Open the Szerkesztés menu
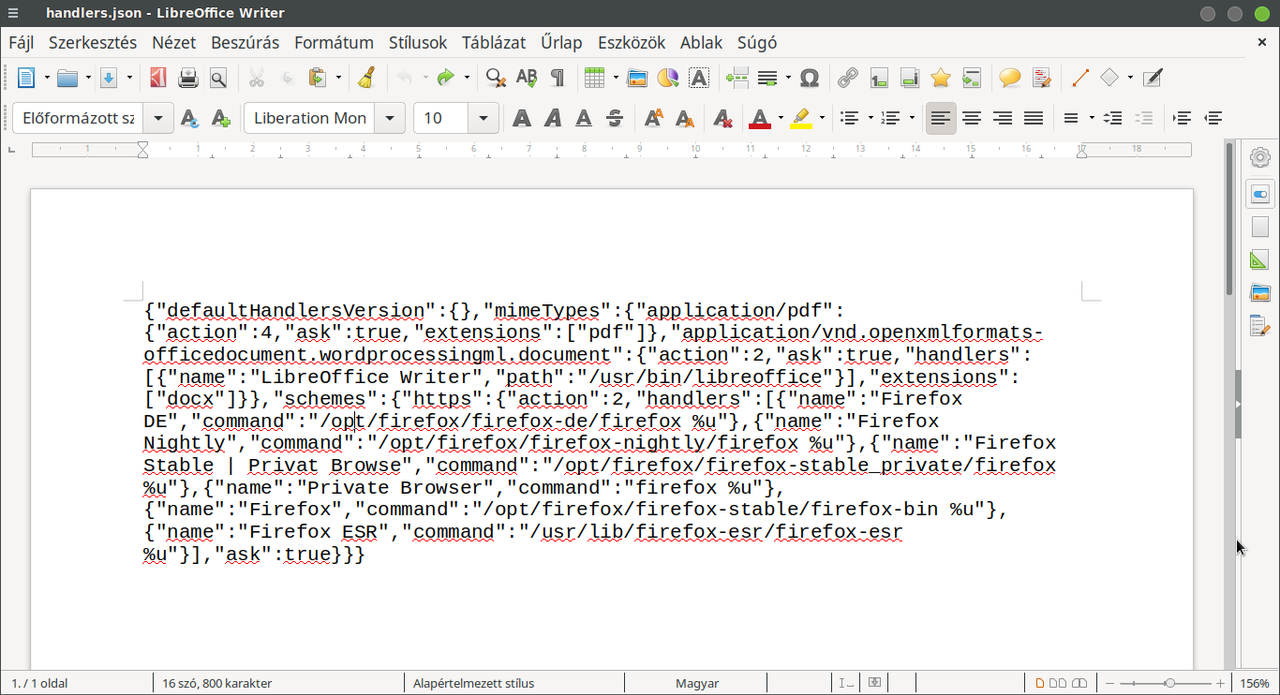This screenshot has width=1280, height=695. click(x=93, y=42)
